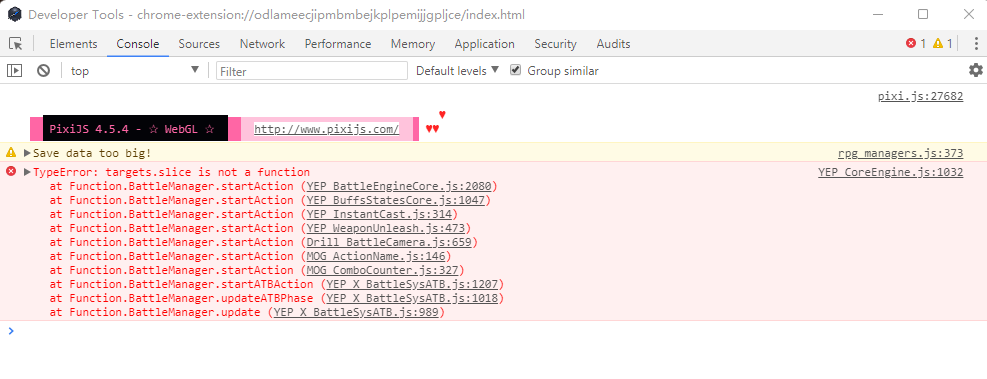This screenshot has height=379, width=987.
Task: Click the Developer Tools window title icon
Action: (14, 14)
